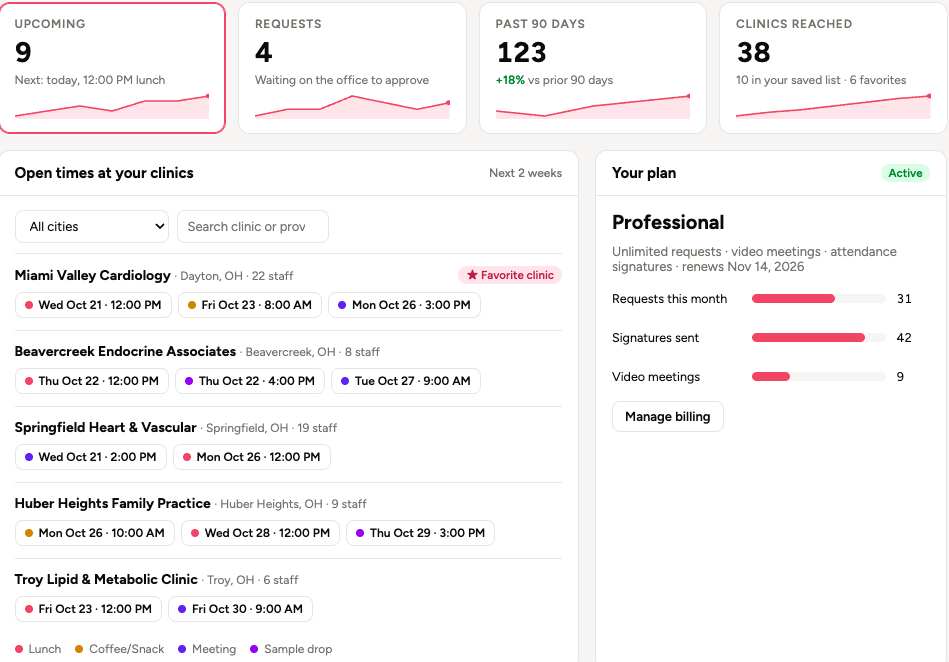The height and width of the screenshot is (662, 949).
Task: Focus the Search clinic or provider field
Action: (253, 226)
